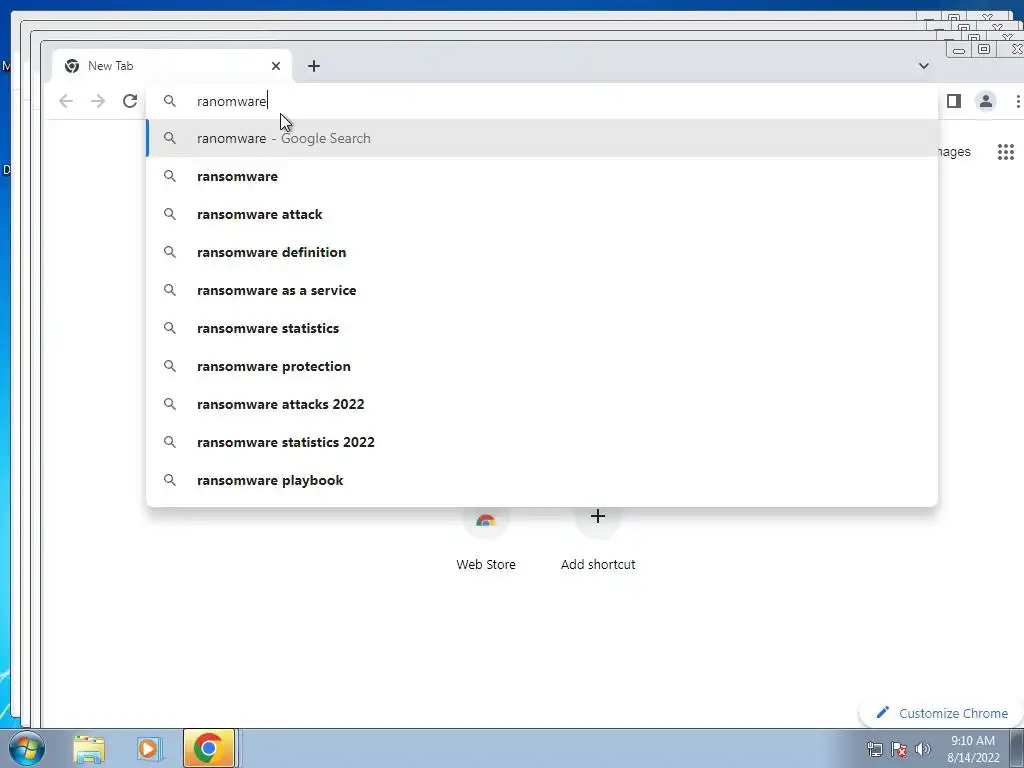Open the Web Store shortcut
This screenshot has height=768, width=1024.
pos(486,542)
